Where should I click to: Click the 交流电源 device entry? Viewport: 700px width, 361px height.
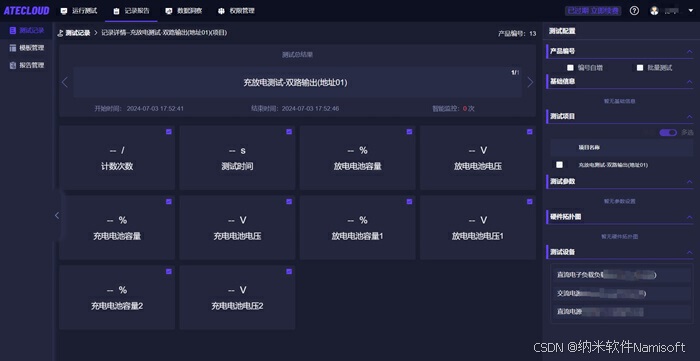[621, 293]
